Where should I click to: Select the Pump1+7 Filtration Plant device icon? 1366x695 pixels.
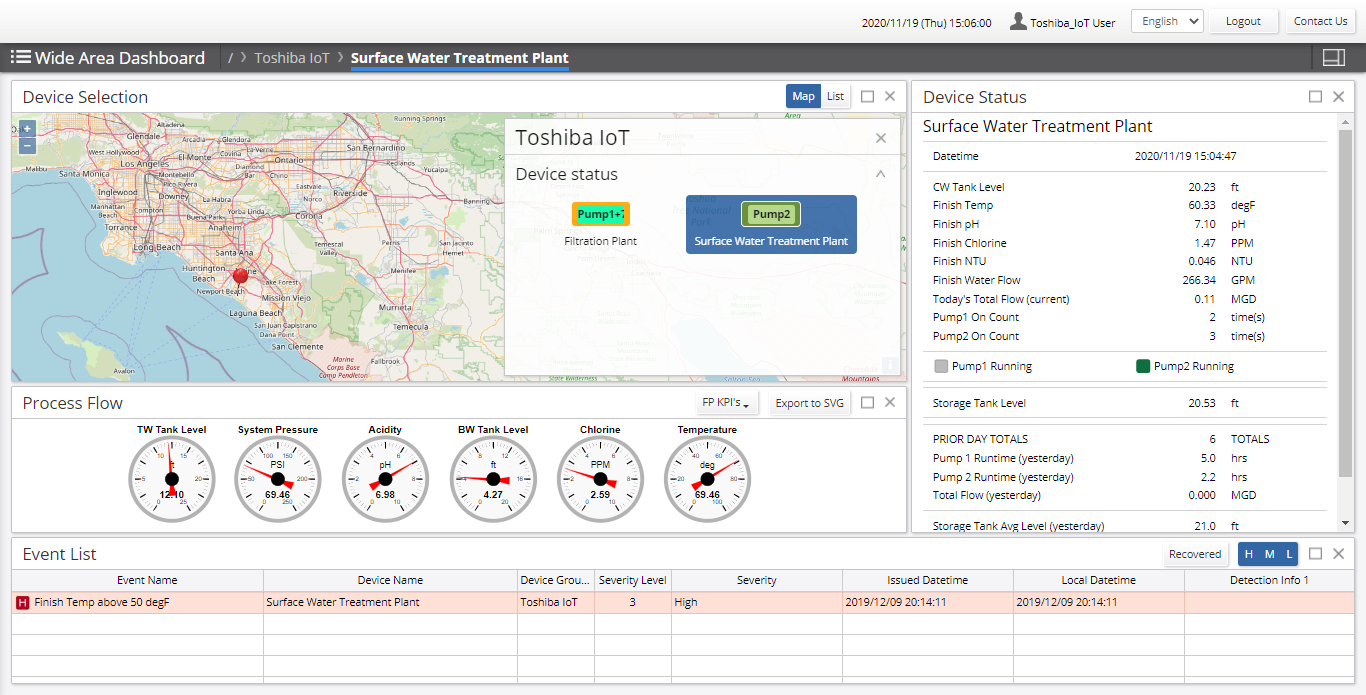[x=601, y=214]
